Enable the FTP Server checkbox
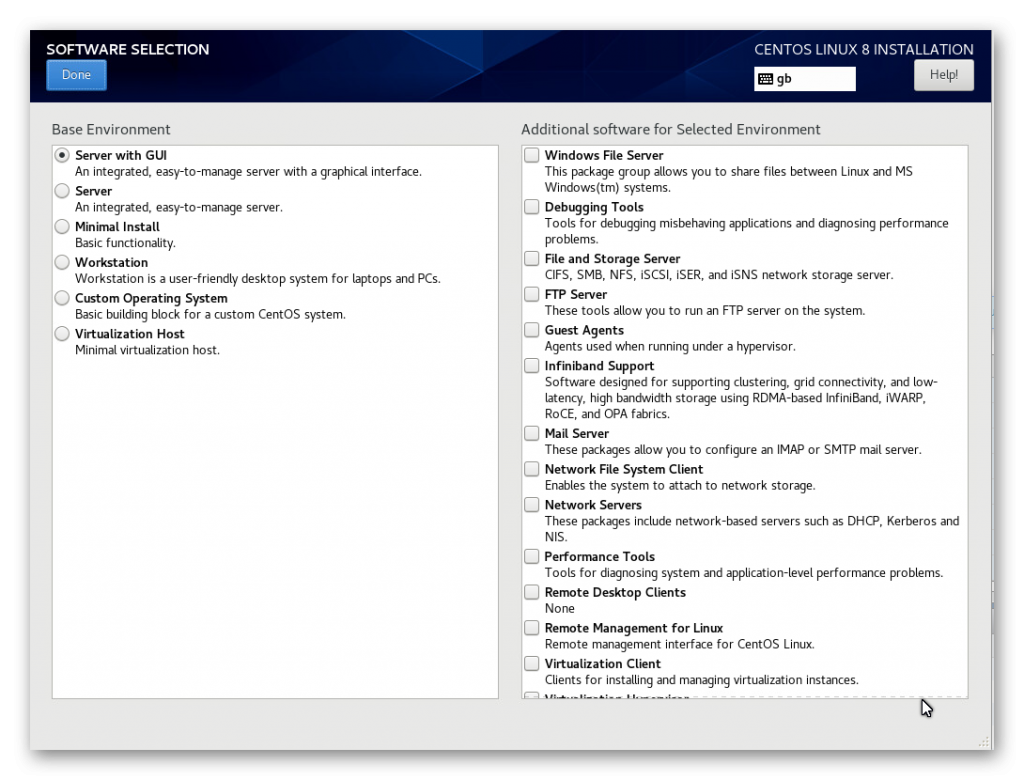The width and height of the screenshot is (1024, 780). 532,294
